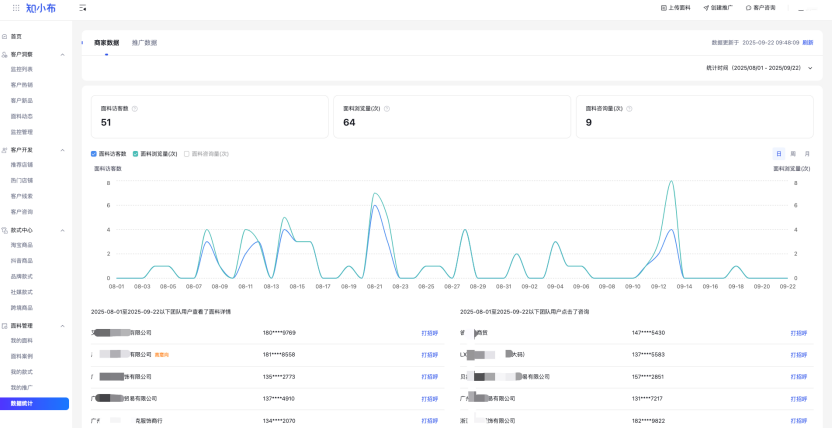Image resolution: width=832 pixels, height=428 pixels.
Task: Click the chart peak at 08-21
Action: click(375, 194)
